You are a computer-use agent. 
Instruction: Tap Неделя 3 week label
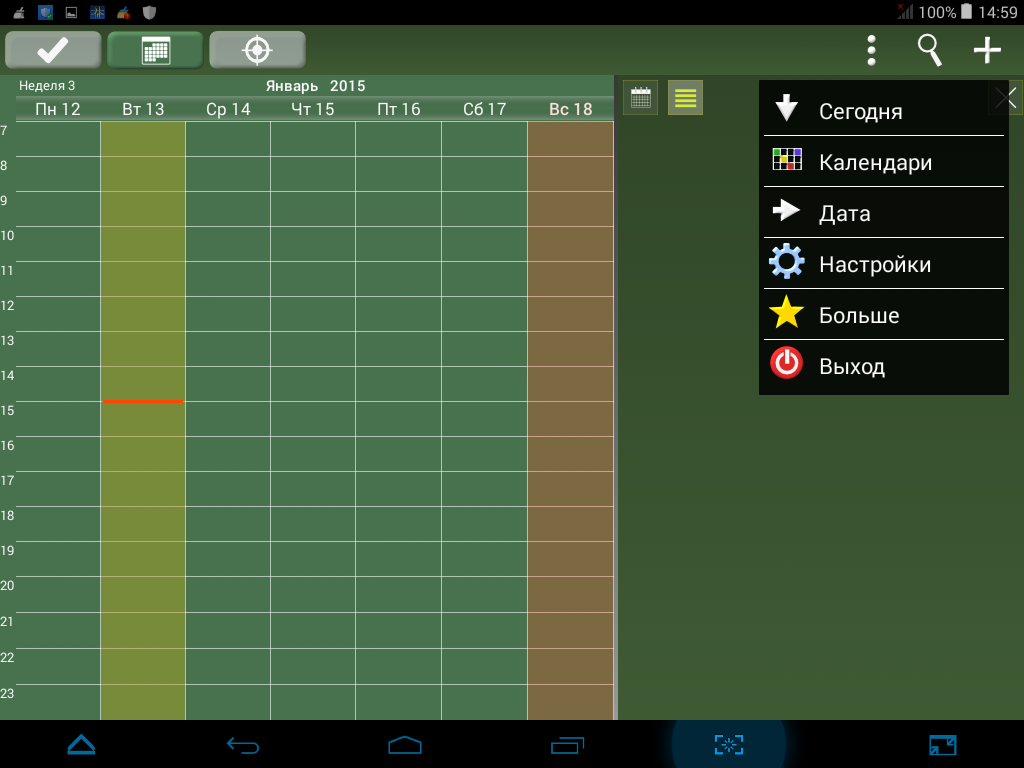(x=47, y=86)
